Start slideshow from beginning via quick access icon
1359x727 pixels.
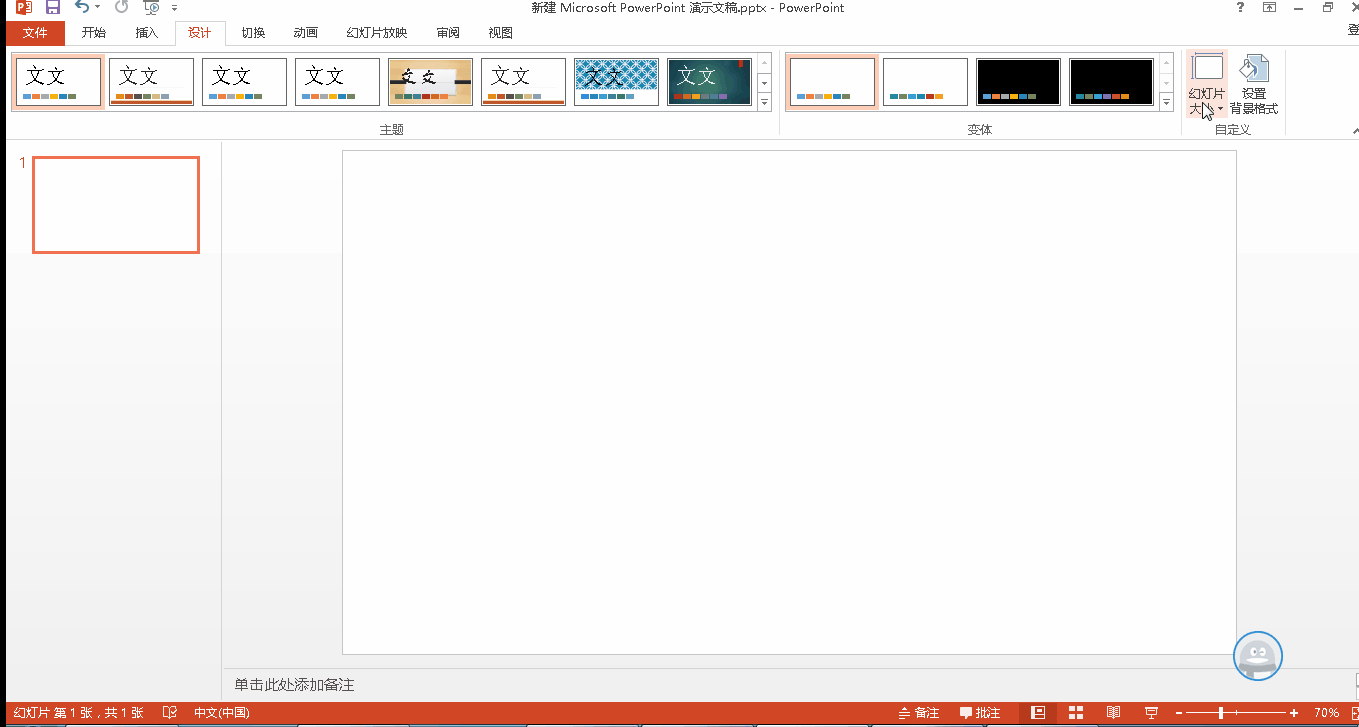tap(152, 8)
